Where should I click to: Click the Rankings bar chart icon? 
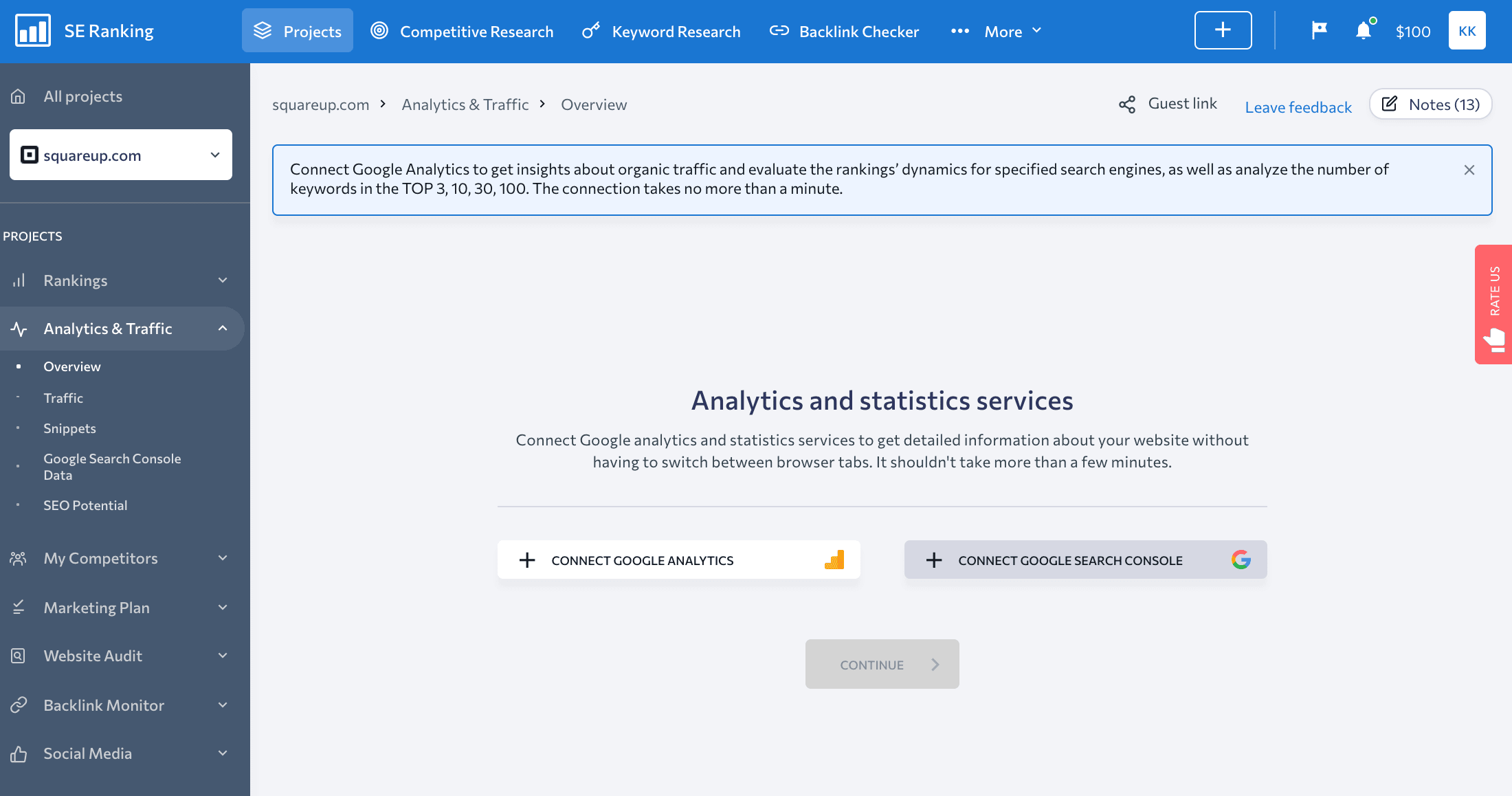(19, 280)
